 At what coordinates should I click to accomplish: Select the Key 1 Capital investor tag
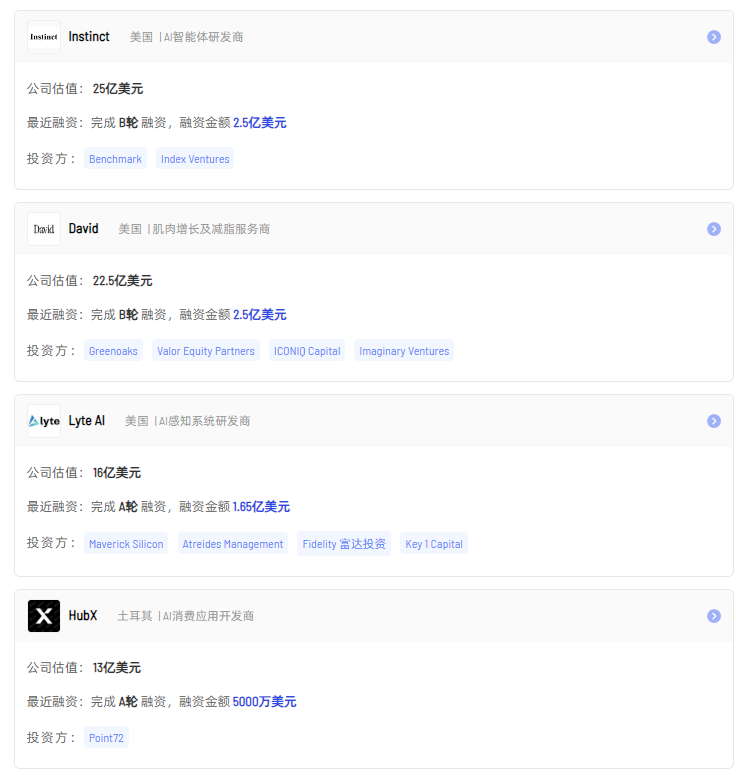434,544
